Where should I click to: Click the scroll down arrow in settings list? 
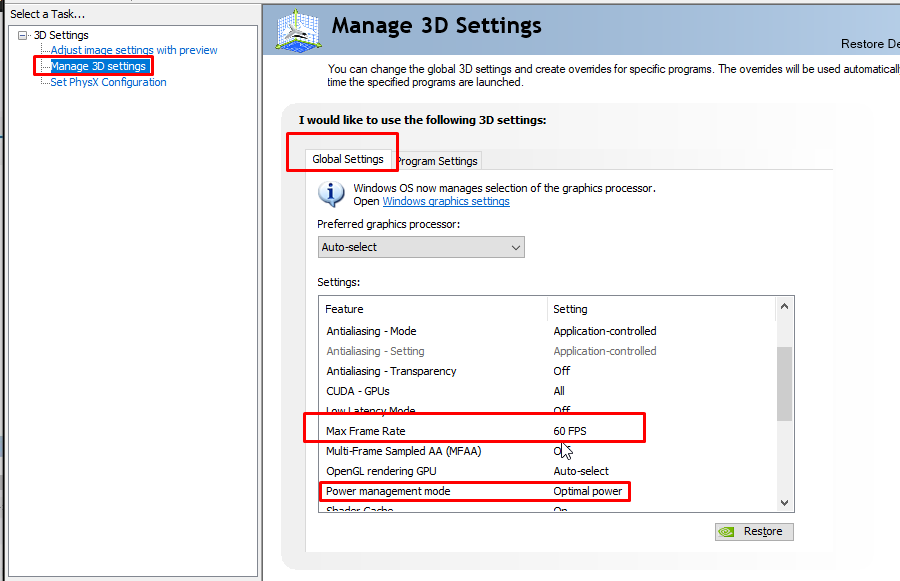pyautogui.click(x=785, y=503)
